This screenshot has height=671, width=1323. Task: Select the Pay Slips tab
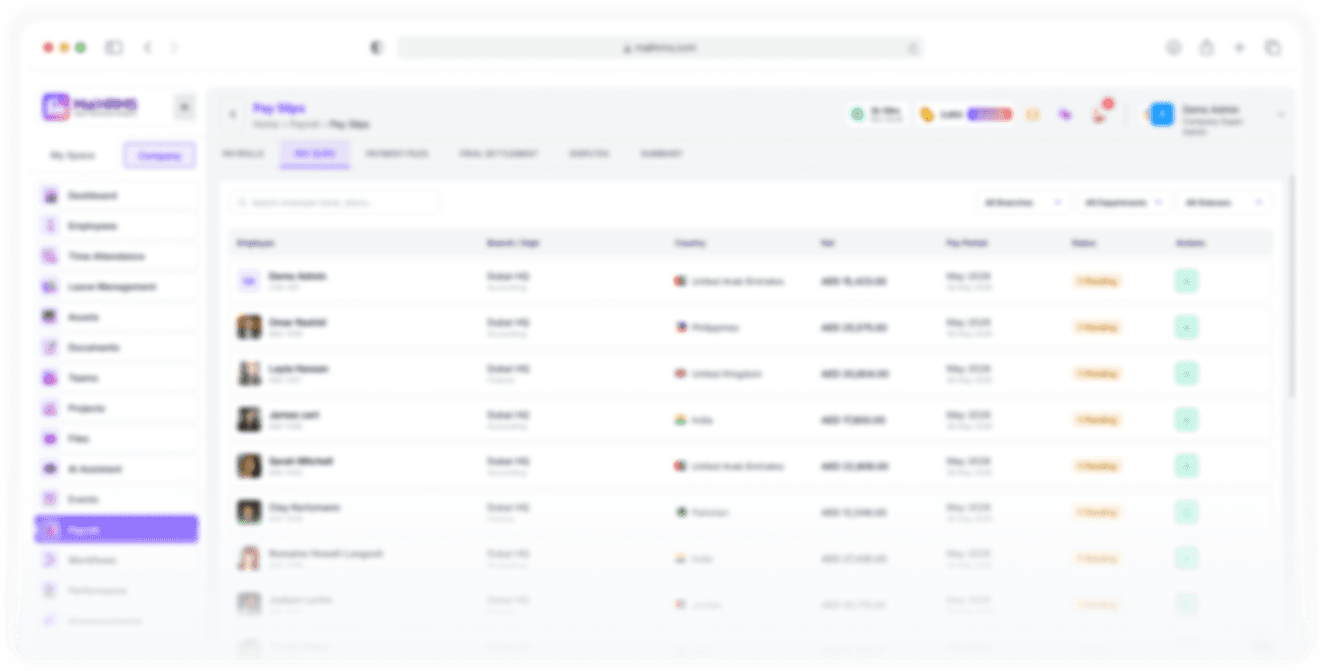coord(315,154)
